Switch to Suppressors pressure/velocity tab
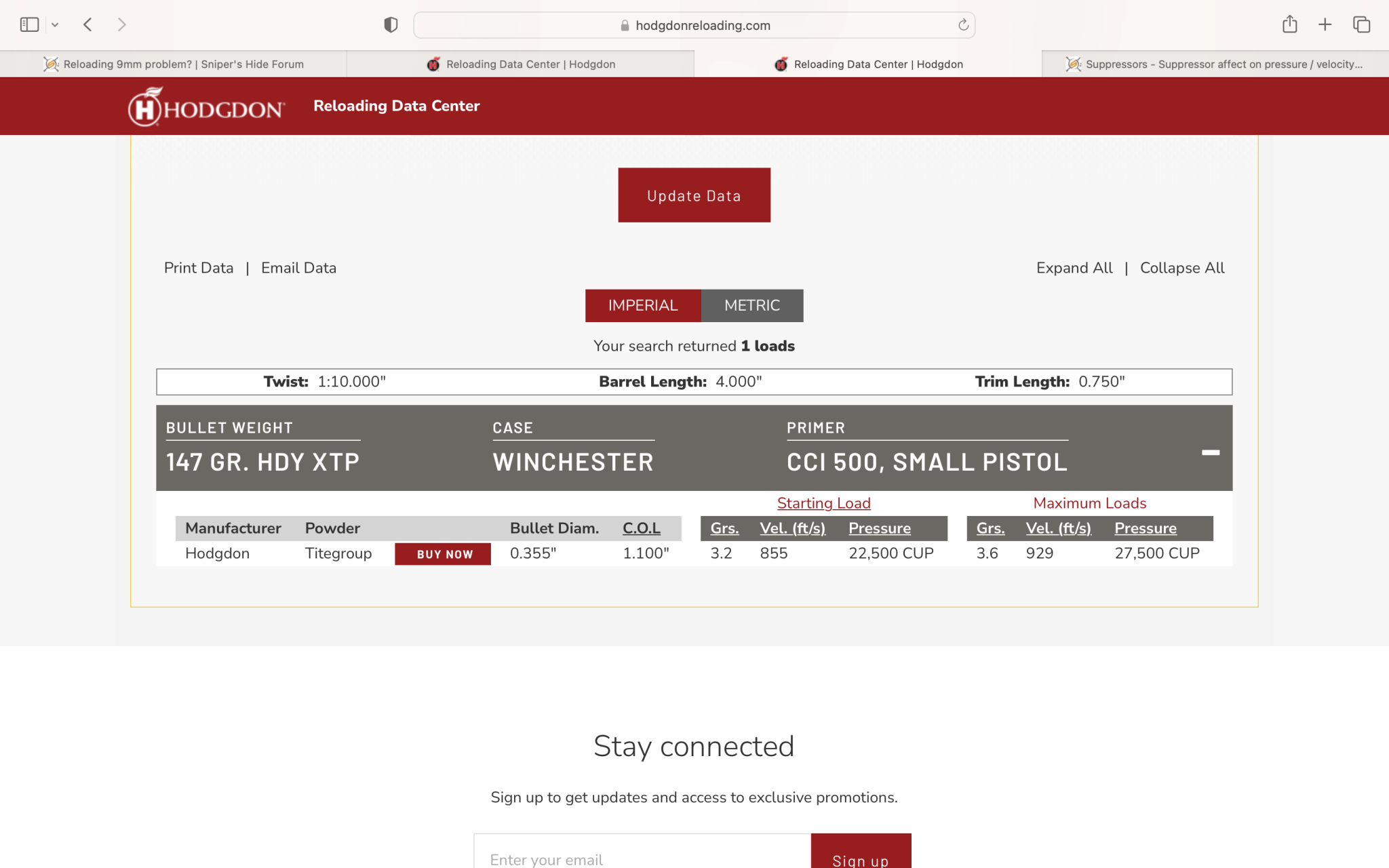 1214,64
